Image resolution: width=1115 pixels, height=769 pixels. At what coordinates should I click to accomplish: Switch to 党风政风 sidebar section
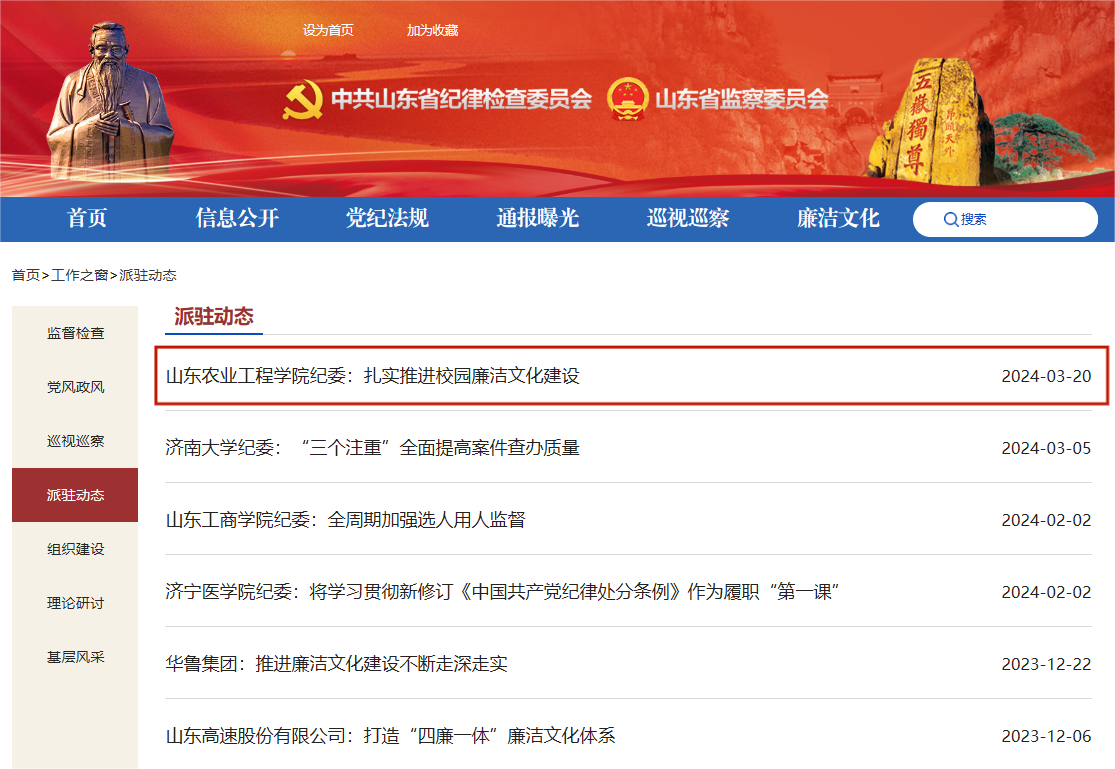pos(75,387)
